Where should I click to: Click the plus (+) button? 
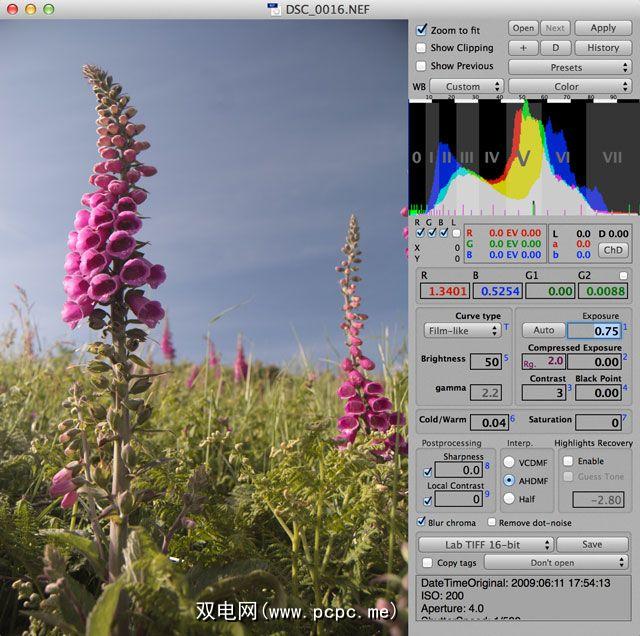(523, 47)
